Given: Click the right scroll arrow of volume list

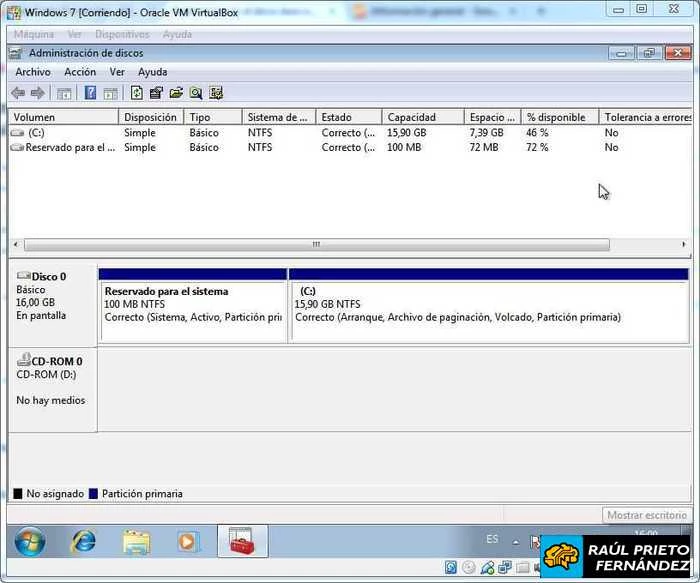Looking at the screenshot, I should click(683, 244).
